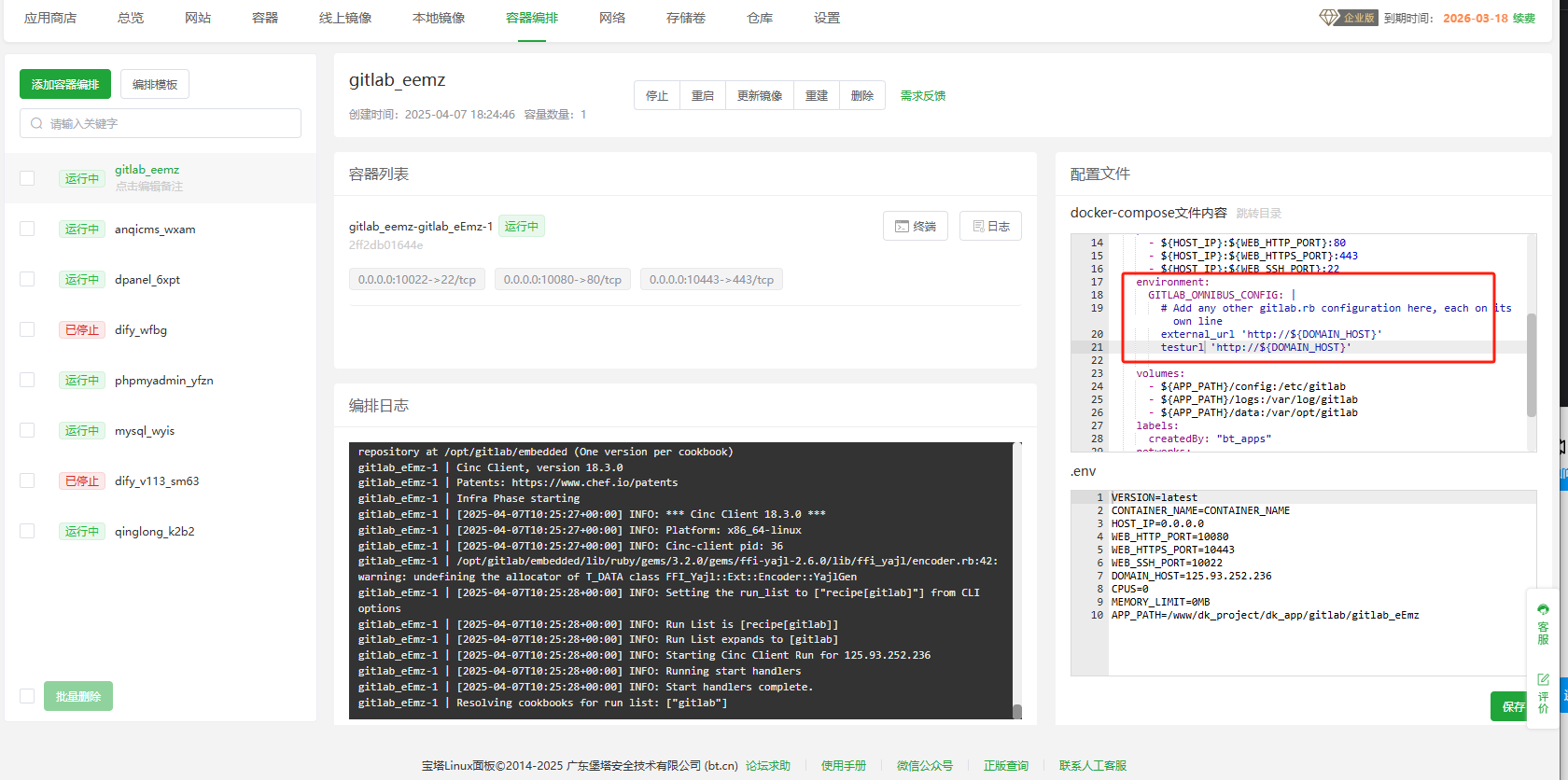Select dpanel_6xpt in compose list
1568x780 pixels.
coord(147,279)
